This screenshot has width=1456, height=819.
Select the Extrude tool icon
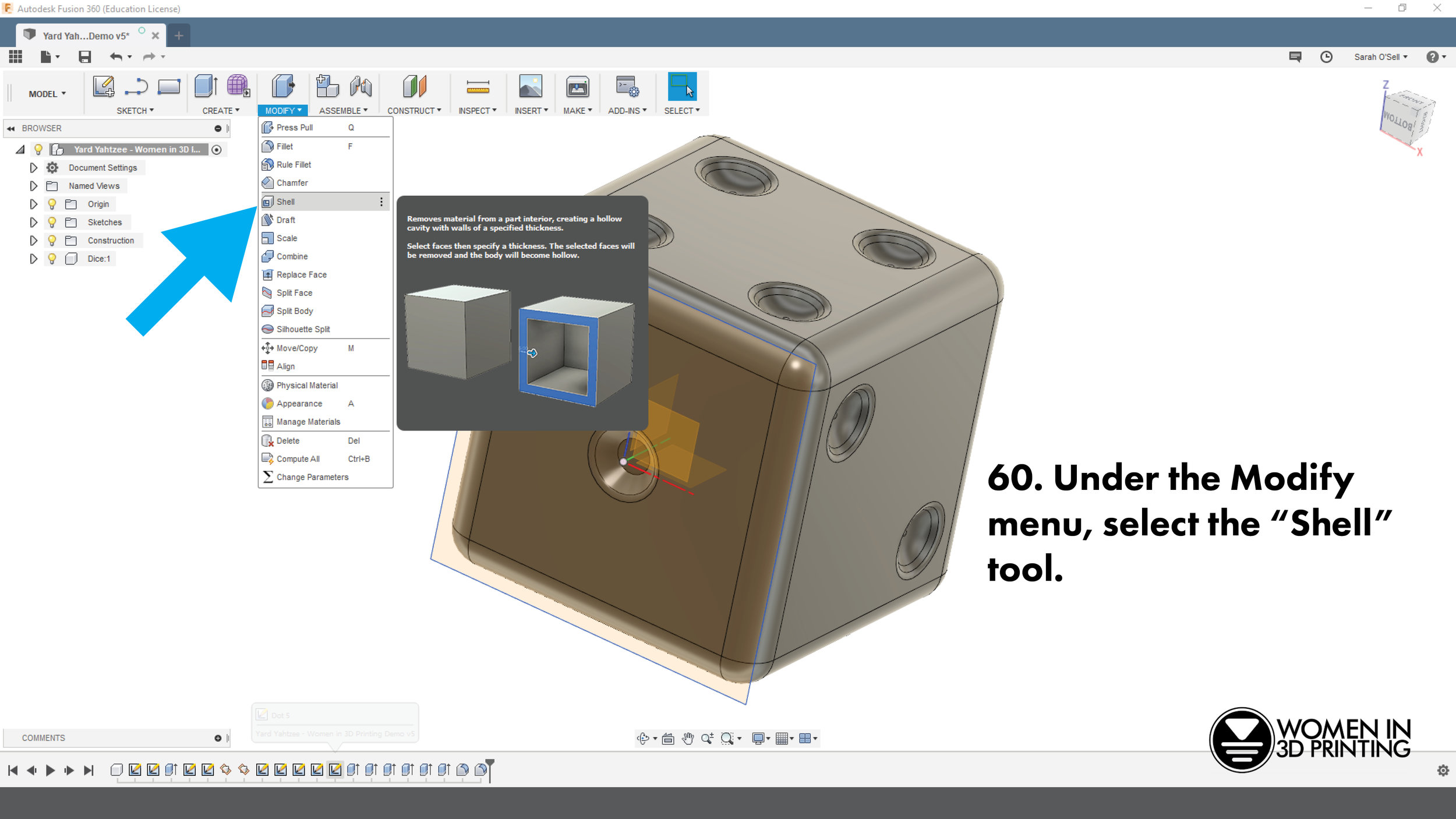[x=206, y=86]
